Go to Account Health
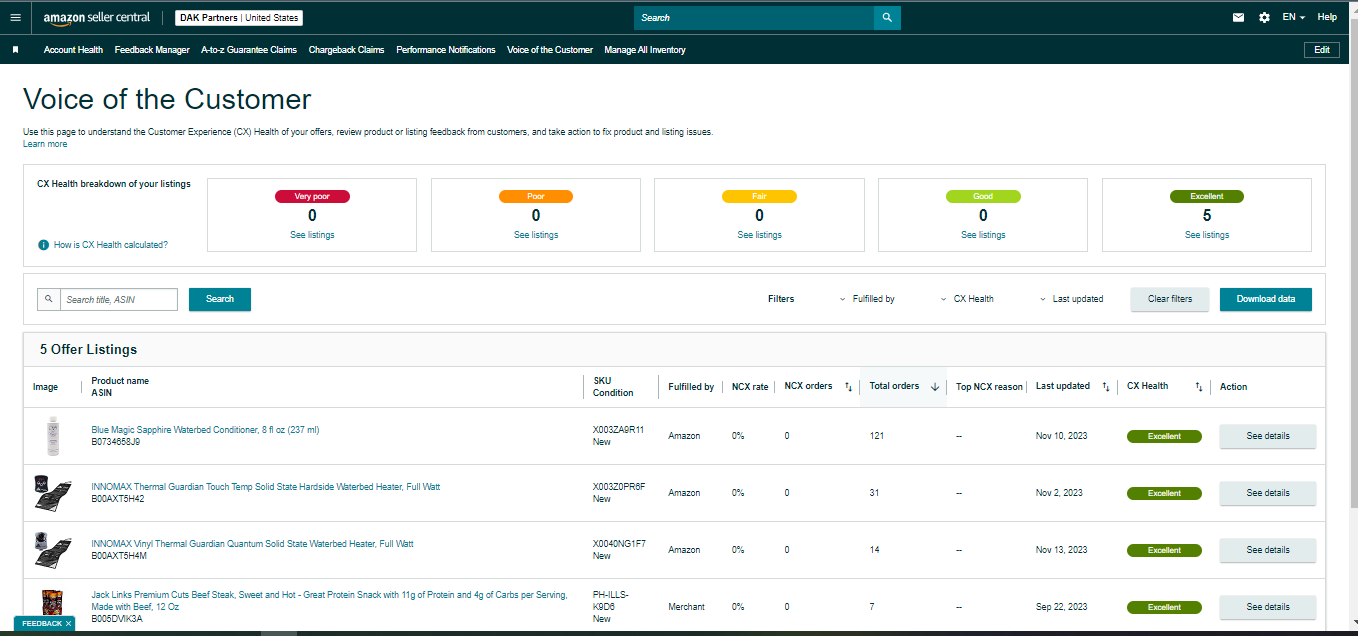This screenshot has width=1358, height=636. 73,50
